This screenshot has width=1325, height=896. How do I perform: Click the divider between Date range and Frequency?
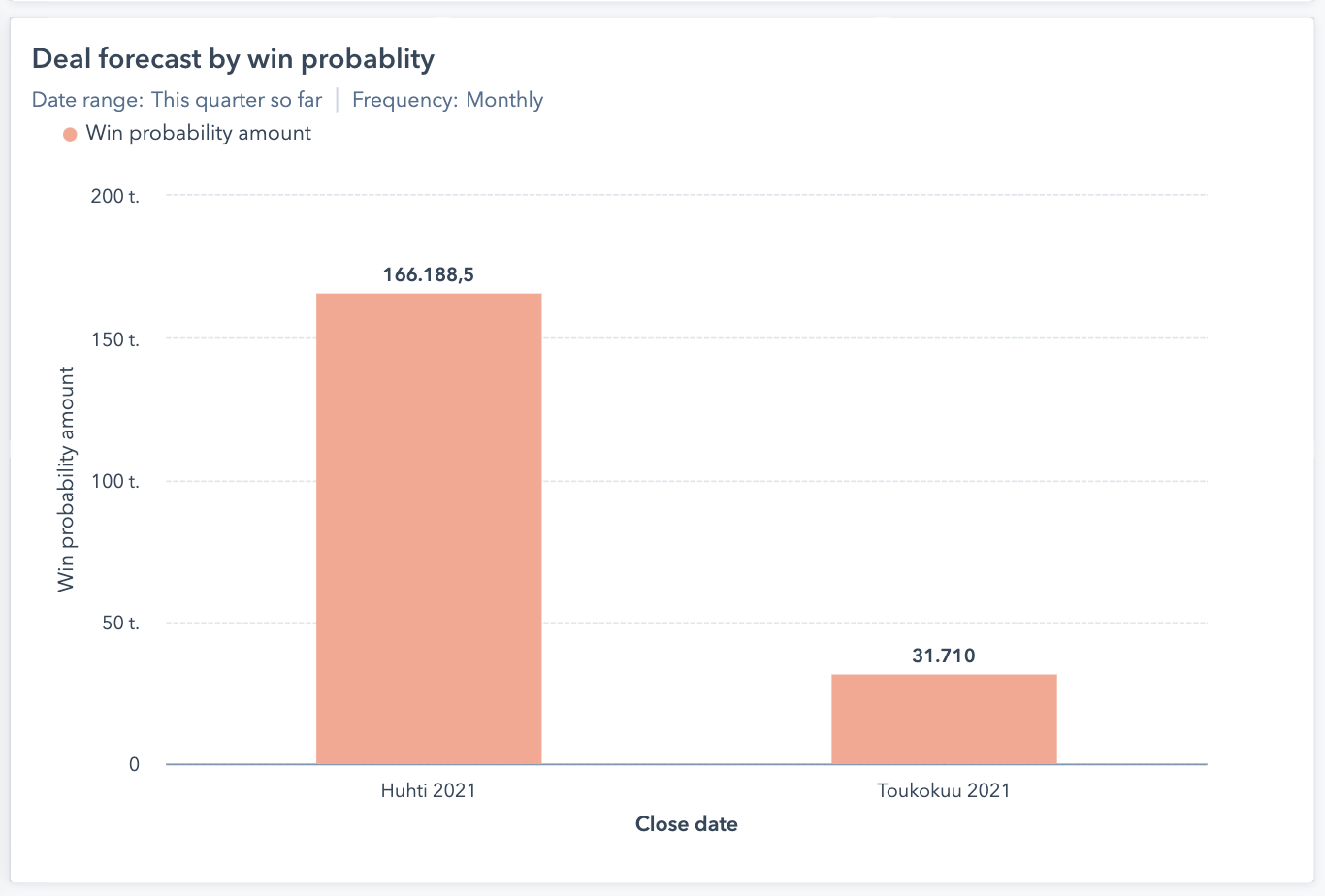tap(337, 100)
